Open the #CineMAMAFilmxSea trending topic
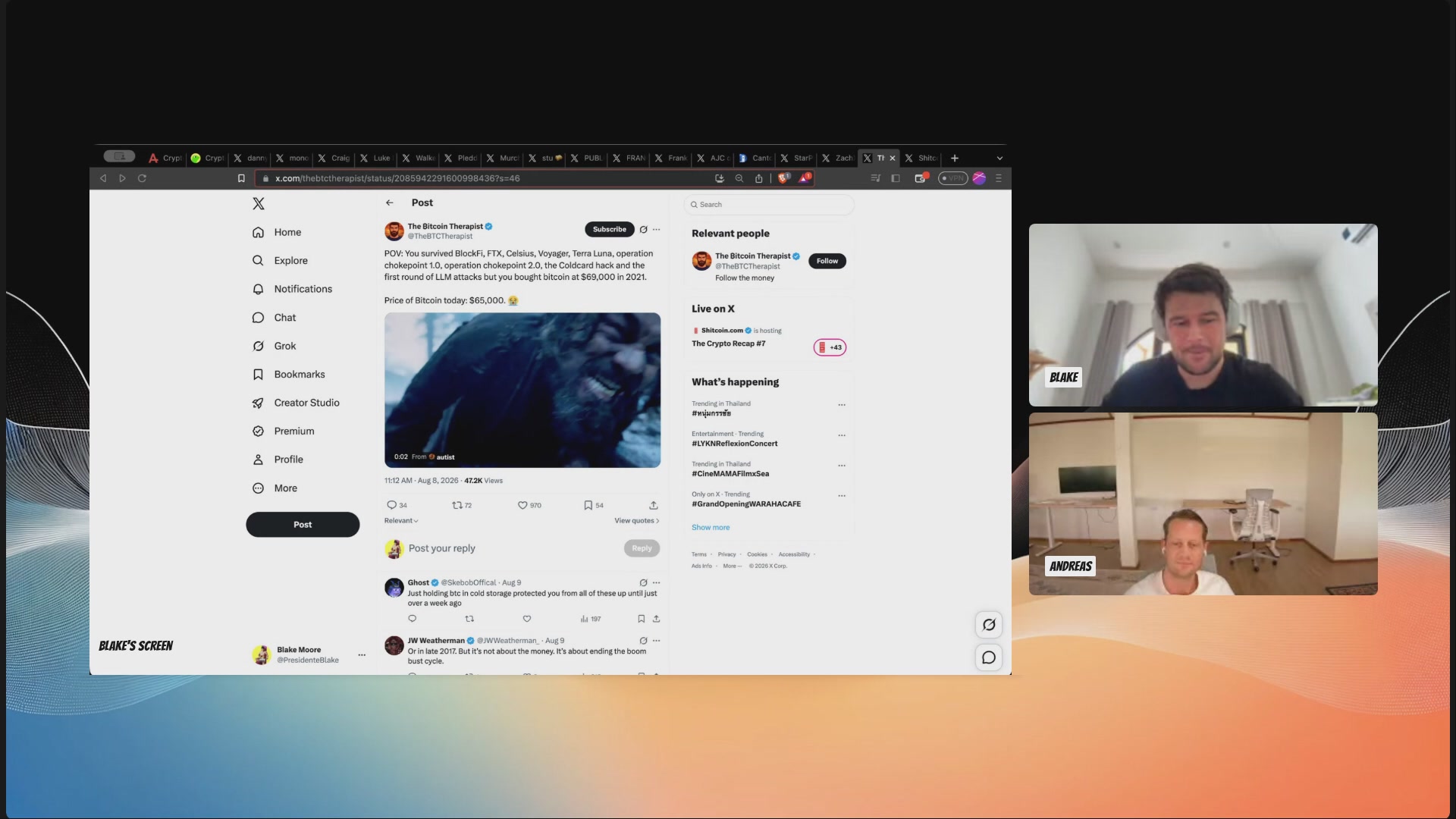1456x819 pixels. coord(730,474)
